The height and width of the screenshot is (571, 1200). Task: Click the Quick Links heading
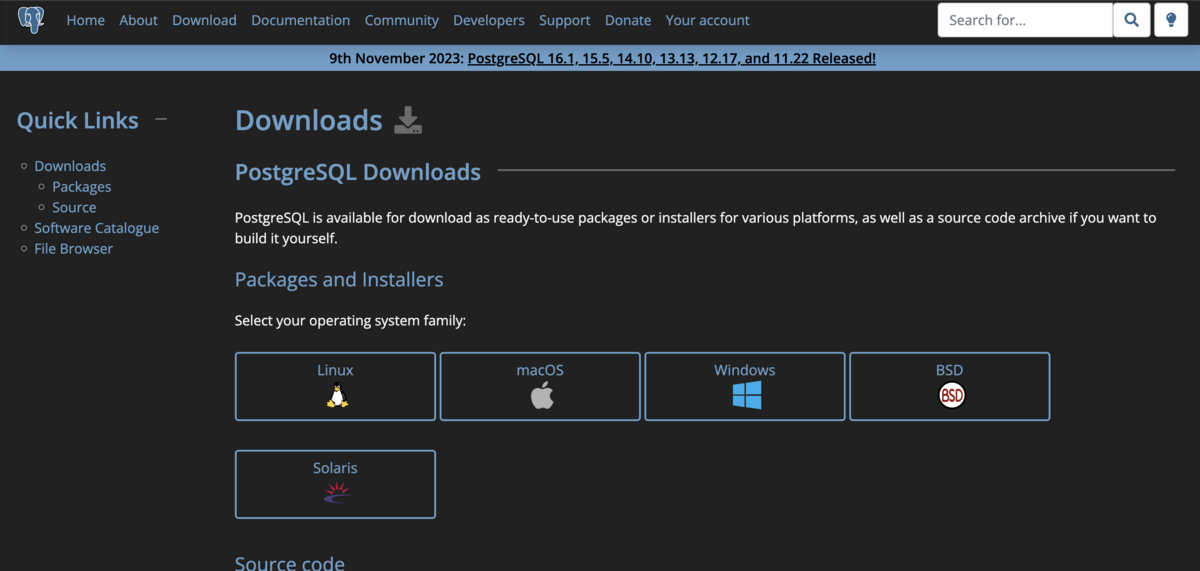point(78,120)
